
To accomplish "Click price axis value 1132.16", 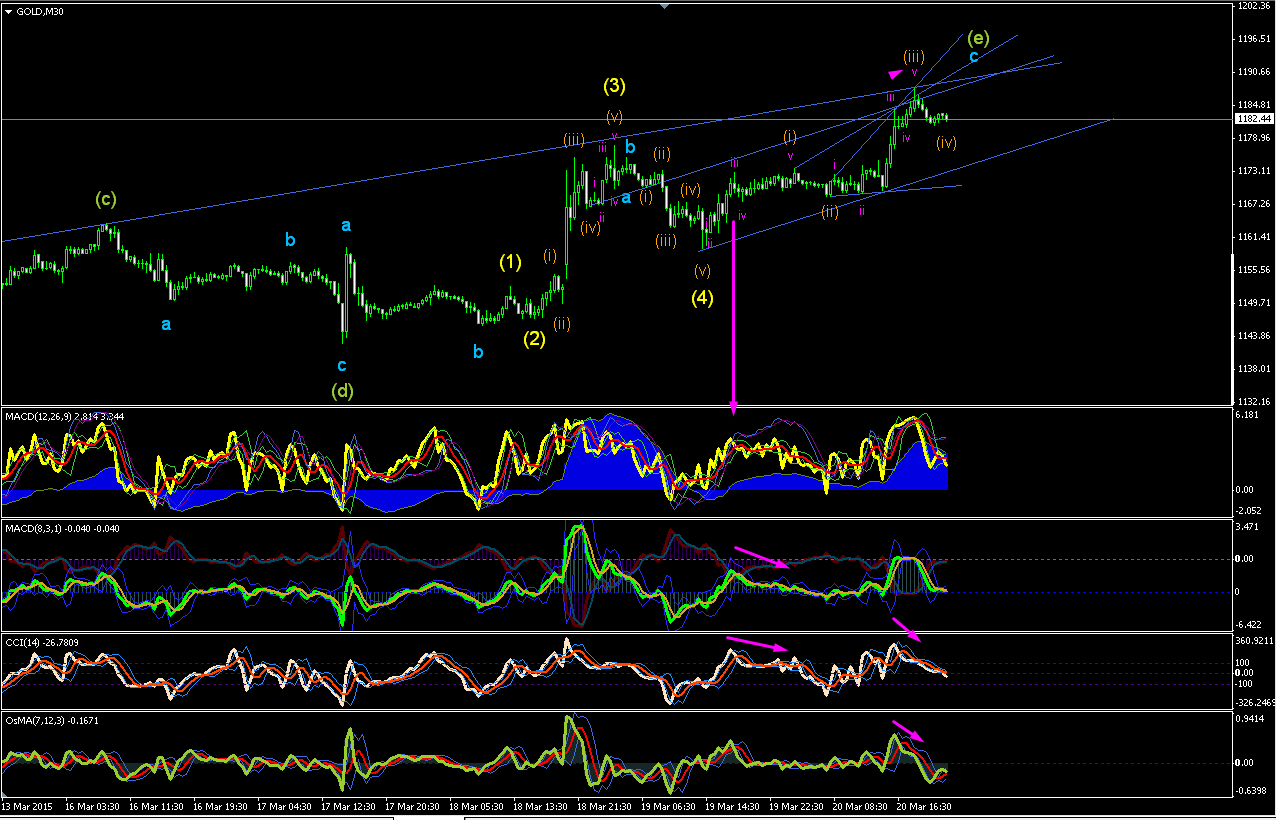I will click(1252, 402).
